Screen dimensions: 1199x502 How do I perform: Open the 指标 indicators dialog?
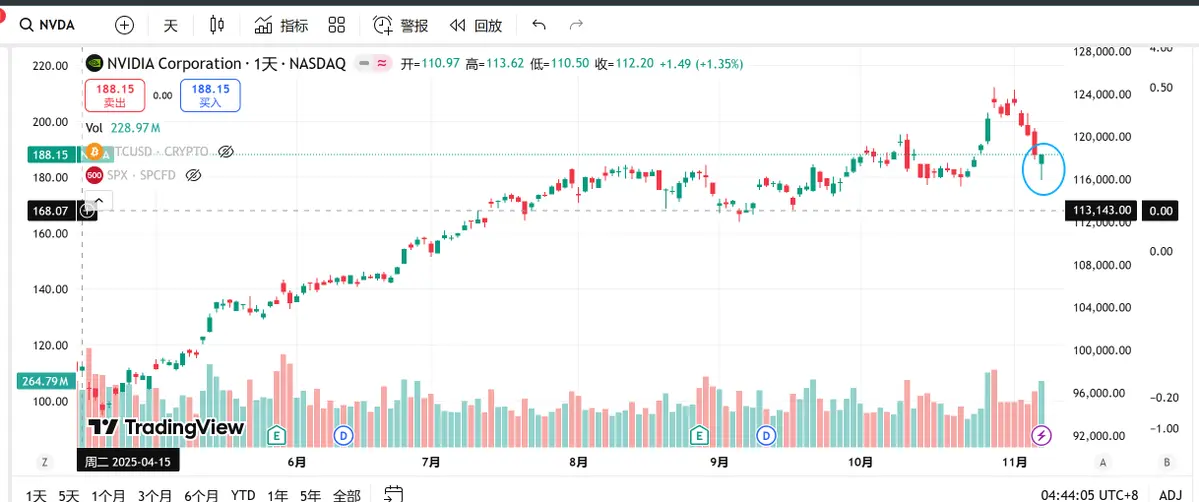click(x=281, y=25)
